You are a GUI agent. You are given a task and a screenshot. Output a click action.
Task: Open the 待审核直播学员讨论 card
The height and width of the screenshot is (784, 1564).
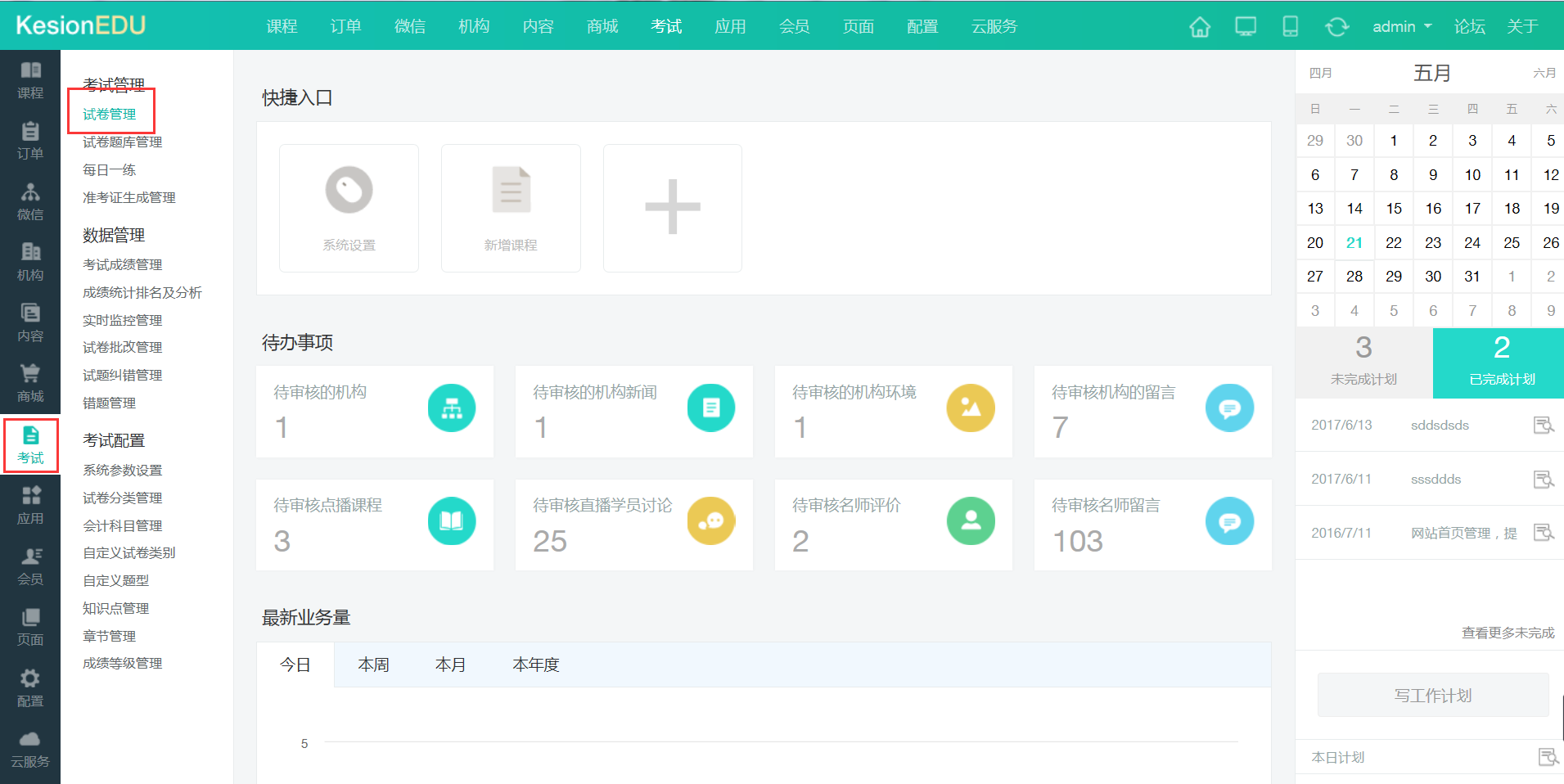[x=633, y=524]
